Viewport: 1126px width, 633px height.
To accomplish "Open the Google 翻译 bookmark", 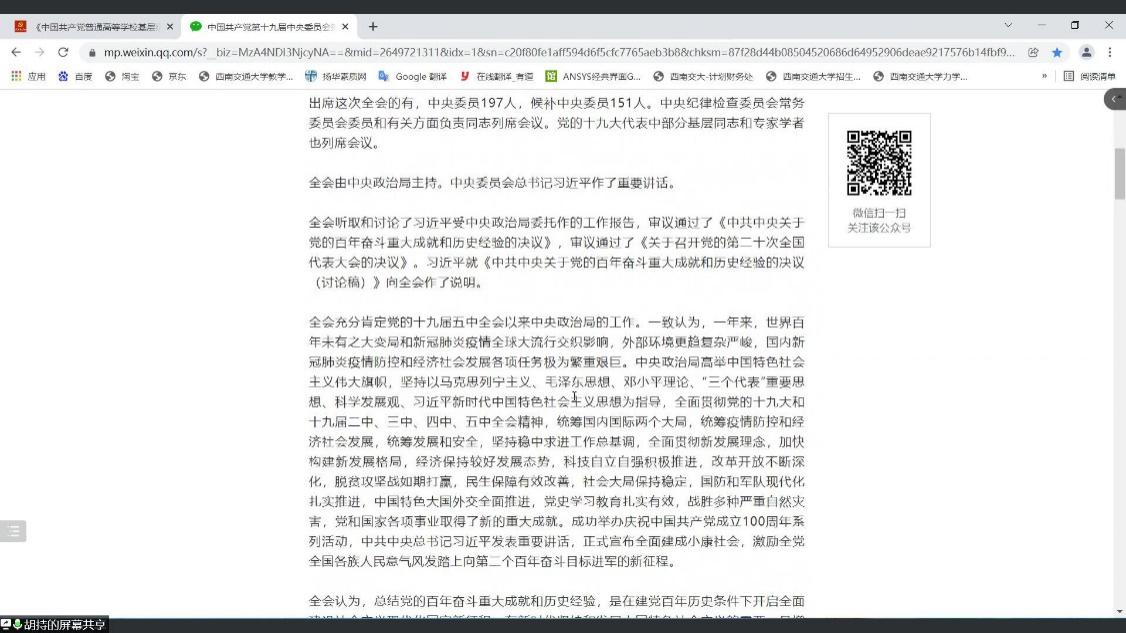I will 413,76.
